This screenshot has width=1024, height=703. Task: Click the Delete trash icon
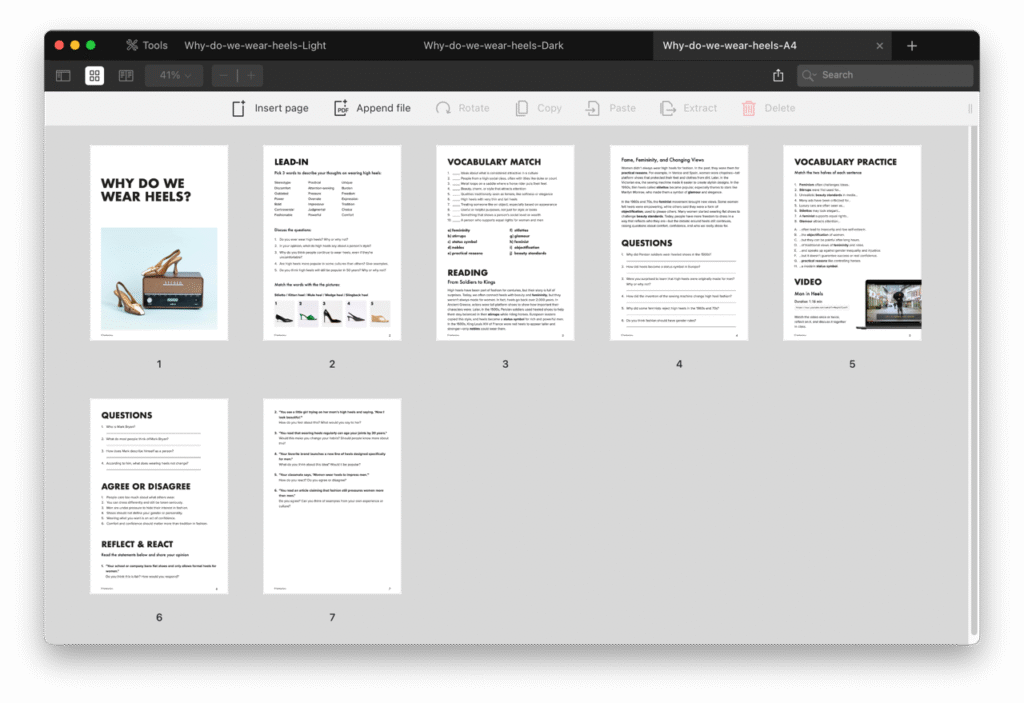768,108
